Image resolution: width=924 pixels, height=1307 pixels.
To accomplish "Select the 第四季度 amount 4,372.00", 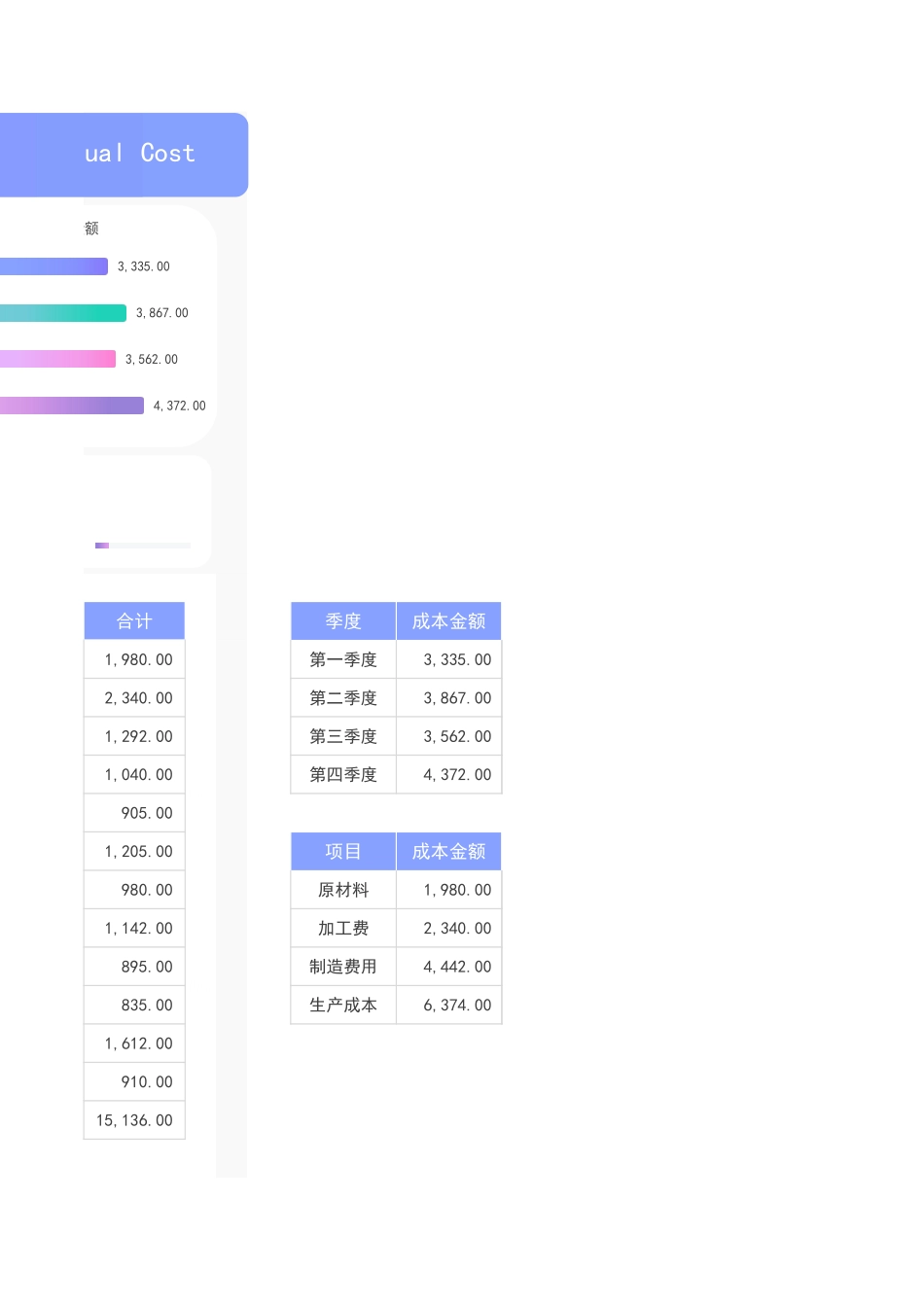I will [448, 774].
